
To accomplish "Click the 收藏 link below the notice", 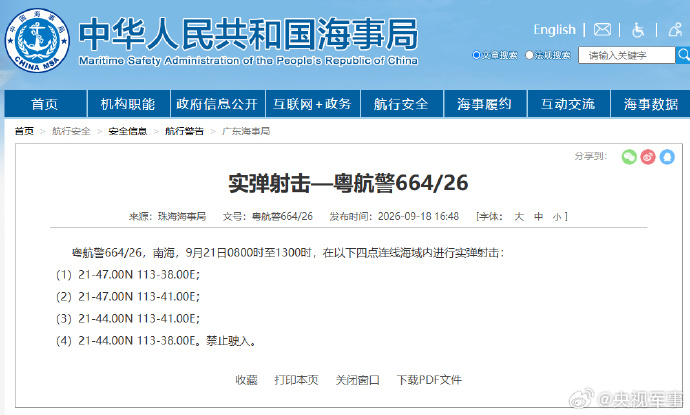I will 246,380.
